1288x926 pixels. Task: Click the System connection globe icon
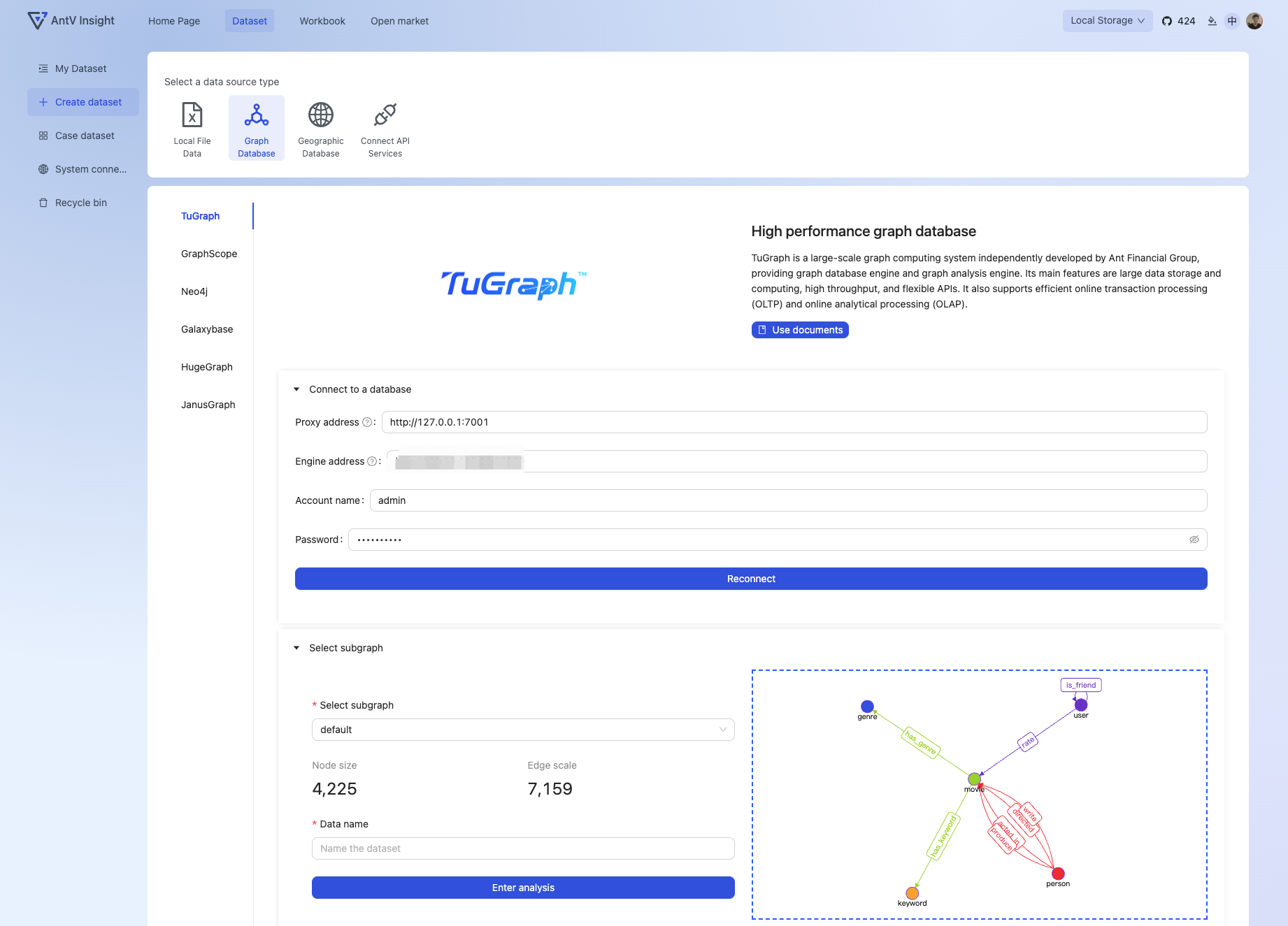pos(43,169)
